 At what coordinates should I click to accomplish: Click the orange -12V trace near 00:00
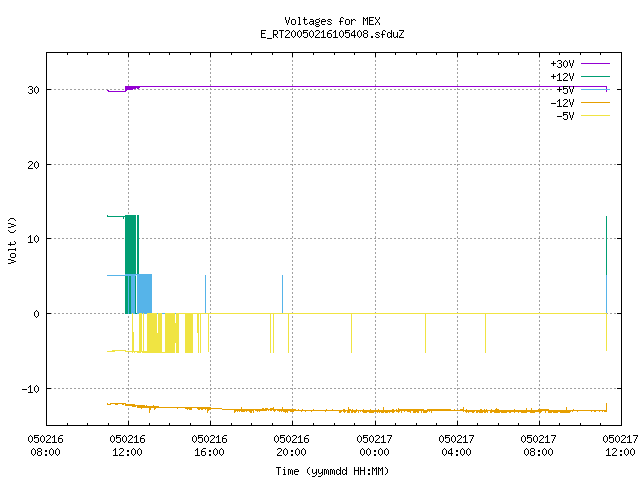pyautogui.click(x=375, y=411)
